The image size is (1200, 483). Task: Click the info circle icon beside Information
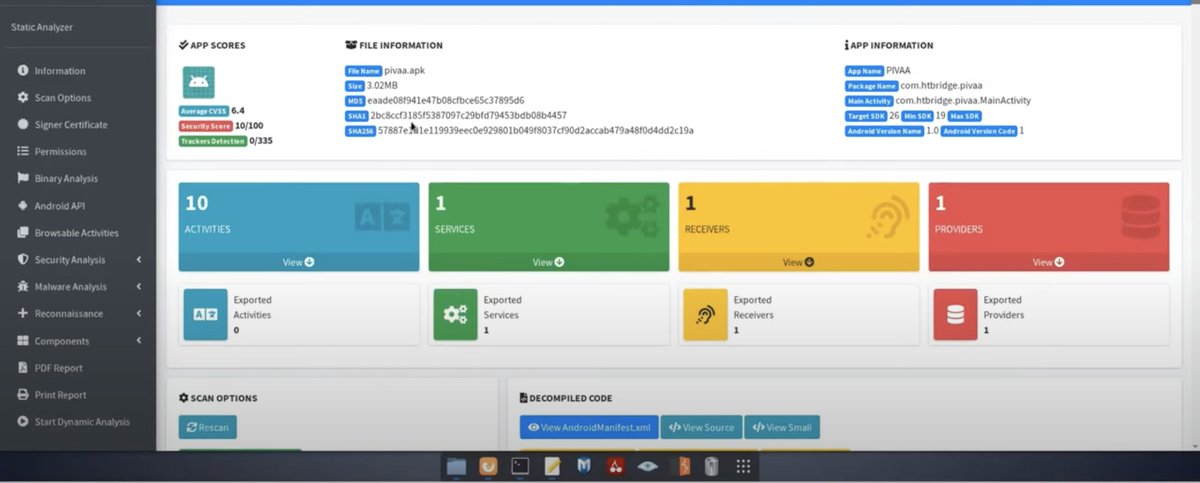[23, 71]
